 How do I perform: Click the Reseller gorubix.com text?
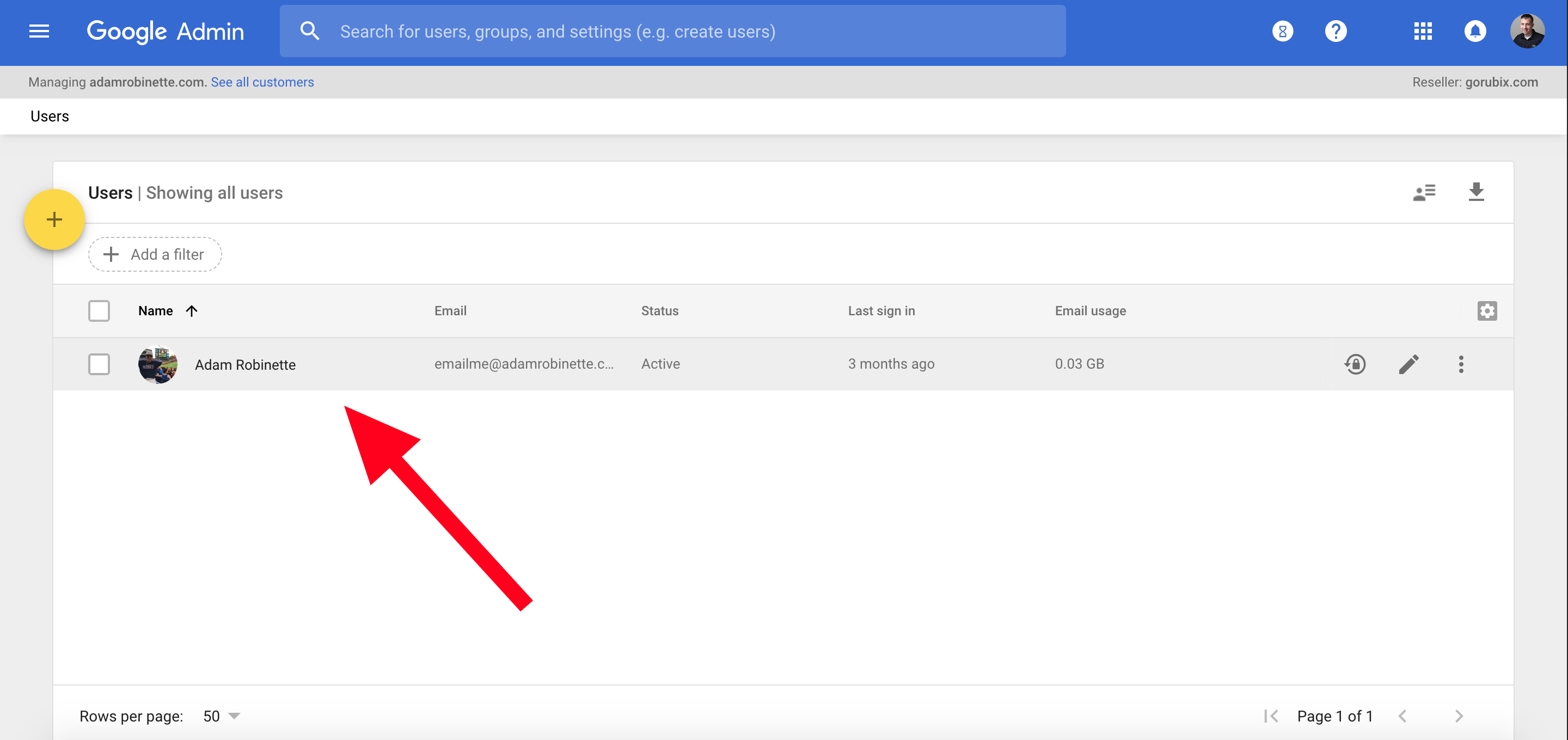[x=1475, y=82]
